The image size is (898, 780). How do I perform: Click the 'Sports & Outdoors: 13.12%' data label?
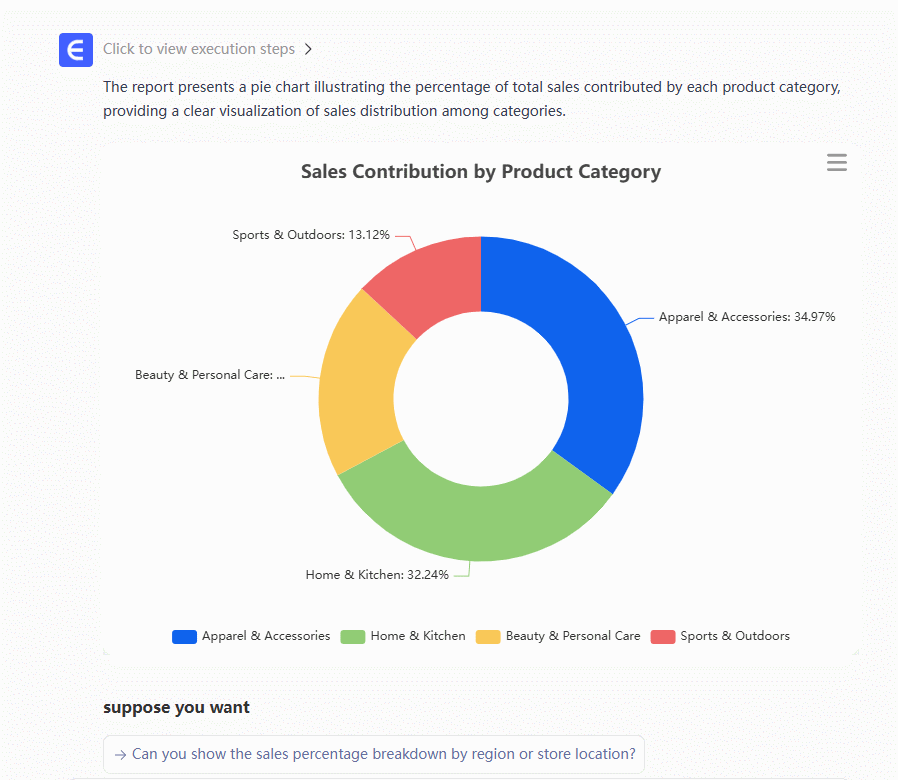[311, 235]
